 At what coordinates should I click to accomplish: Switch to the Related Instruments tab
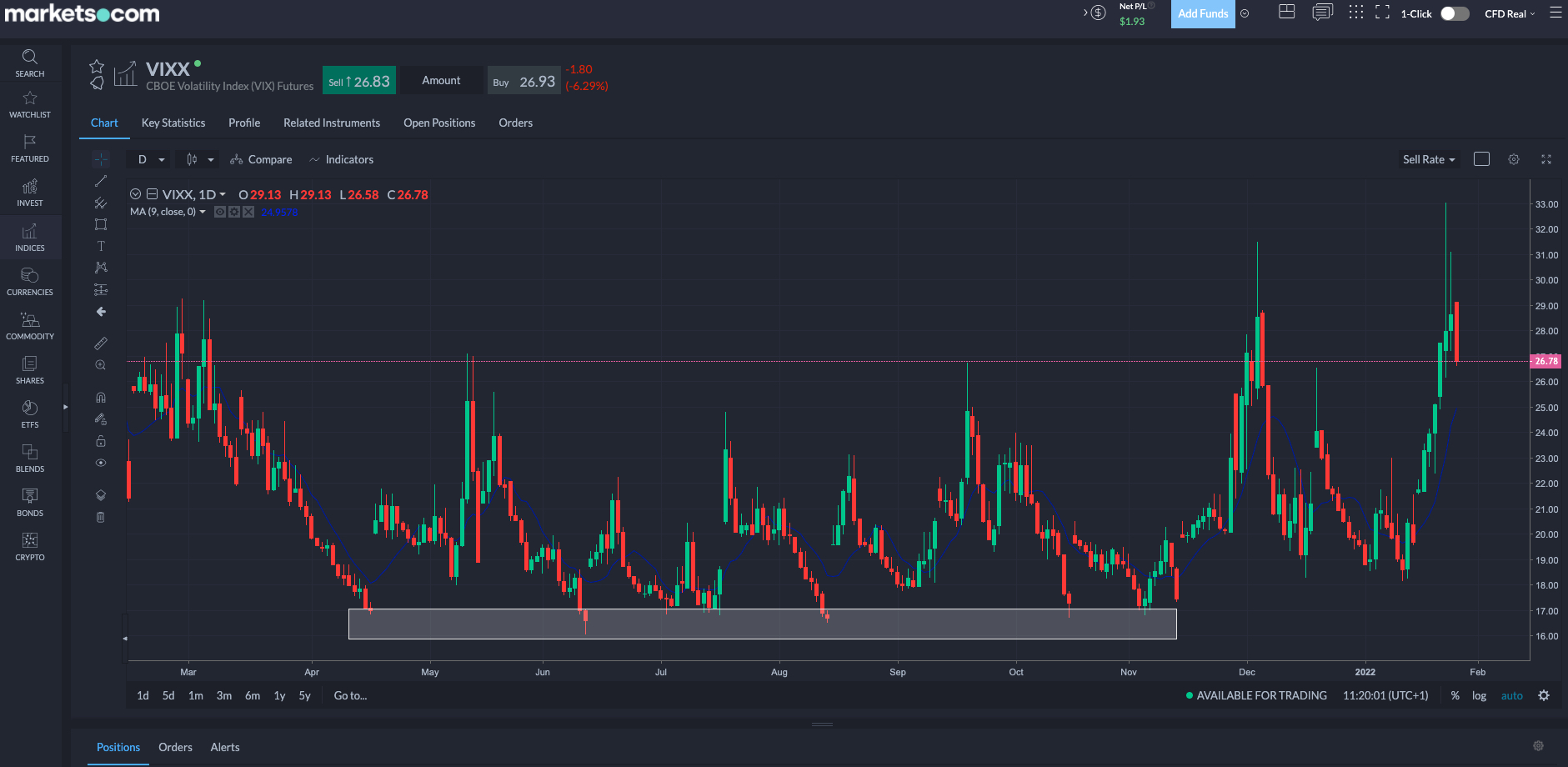(332, 123)
